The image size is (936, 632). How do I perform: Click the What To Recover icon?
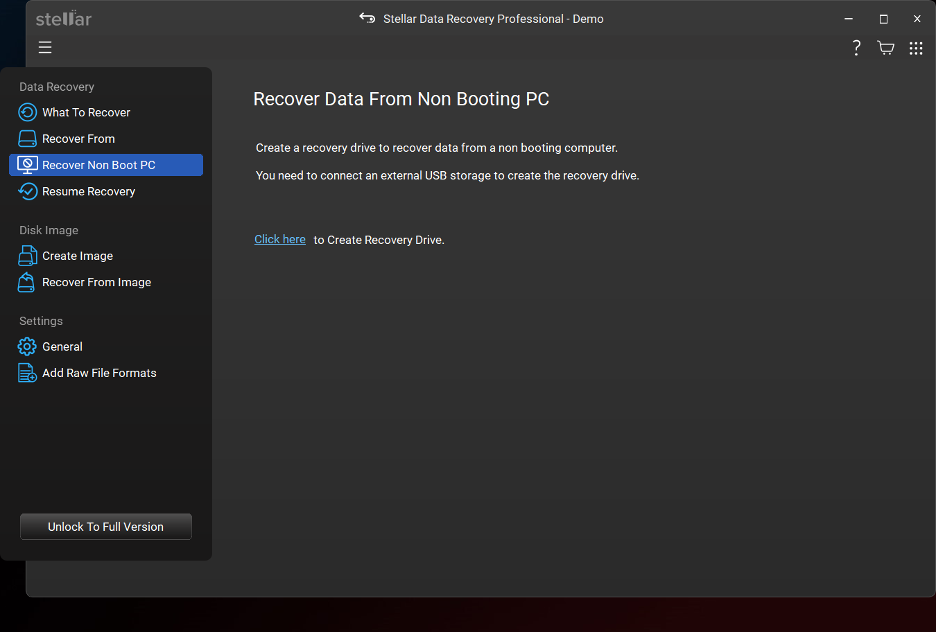pyautogui.click(x=27, y=112)
